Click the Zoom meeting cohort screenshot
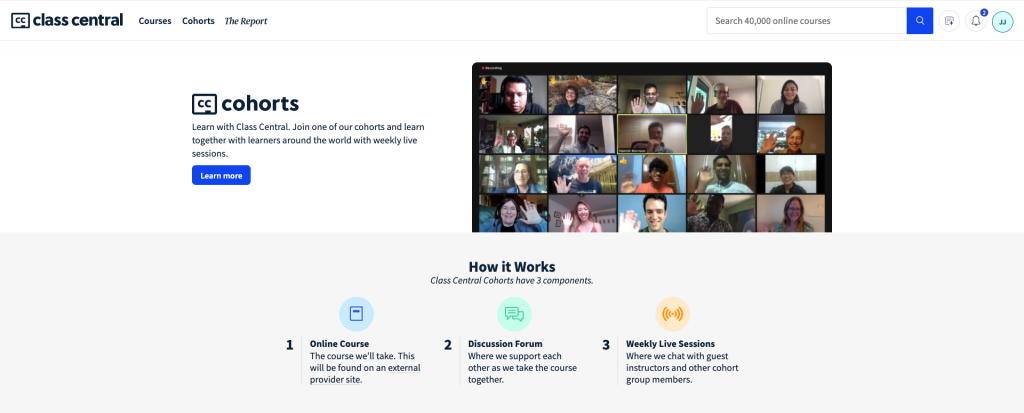The height and width of the screenshot is (413, 1024). [652, 147]
